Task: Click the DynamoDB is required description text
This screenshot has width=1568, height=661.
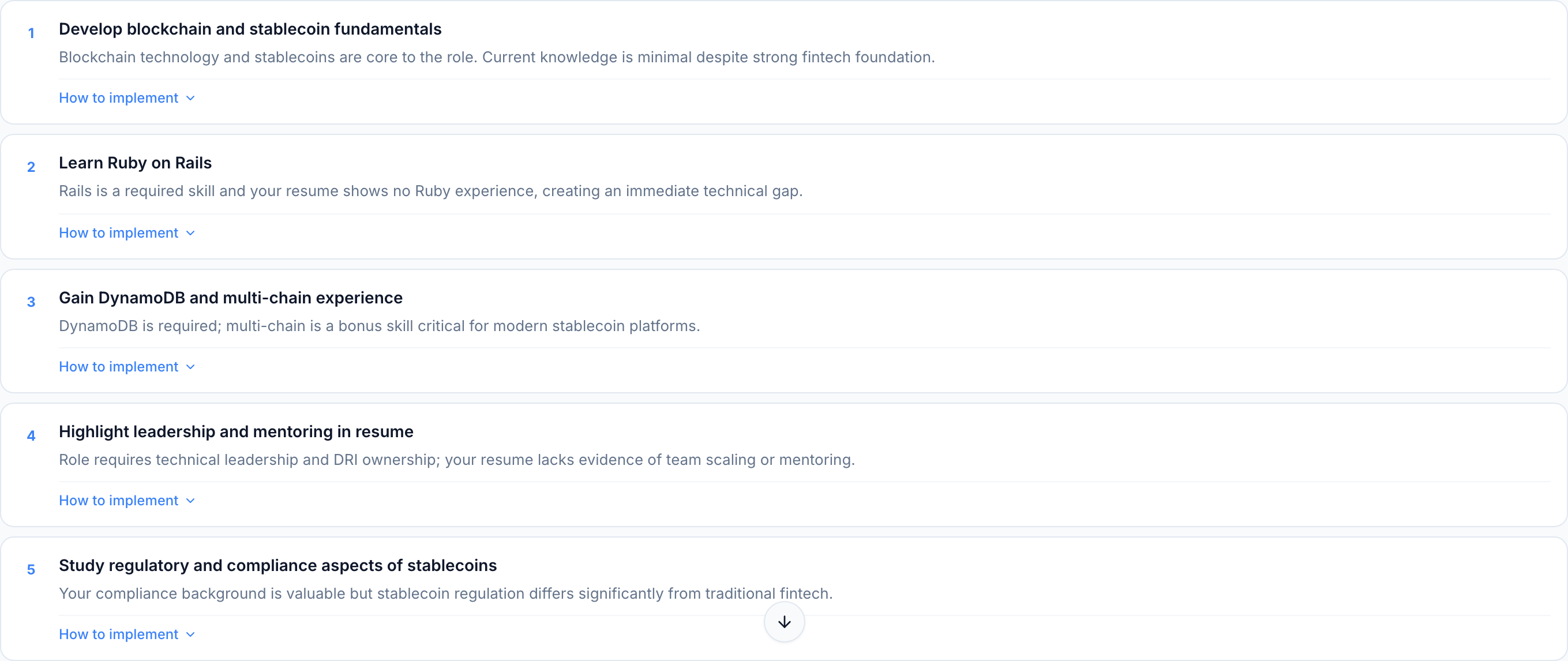Action: tap(378, 326)
